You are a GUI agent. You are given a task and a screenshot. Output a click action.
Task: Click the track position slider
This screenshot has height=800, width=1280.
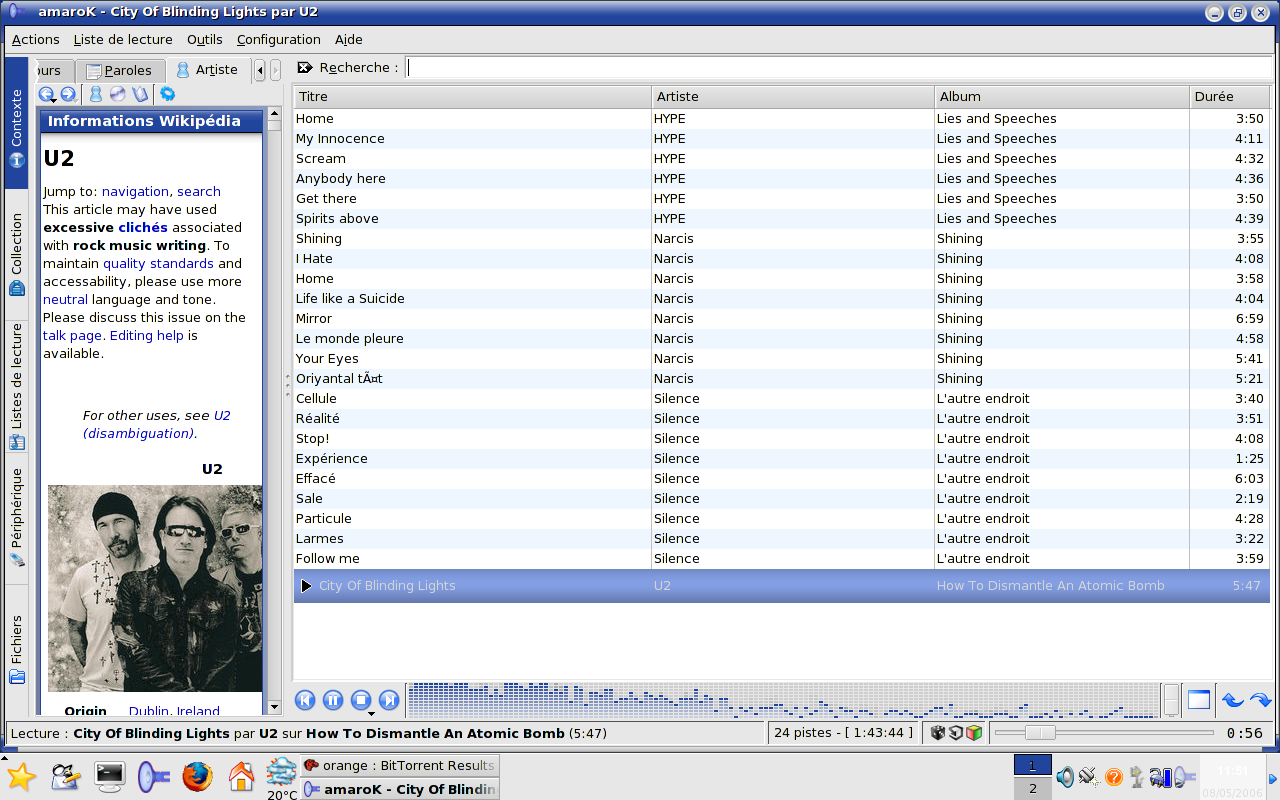point(1104,733)
